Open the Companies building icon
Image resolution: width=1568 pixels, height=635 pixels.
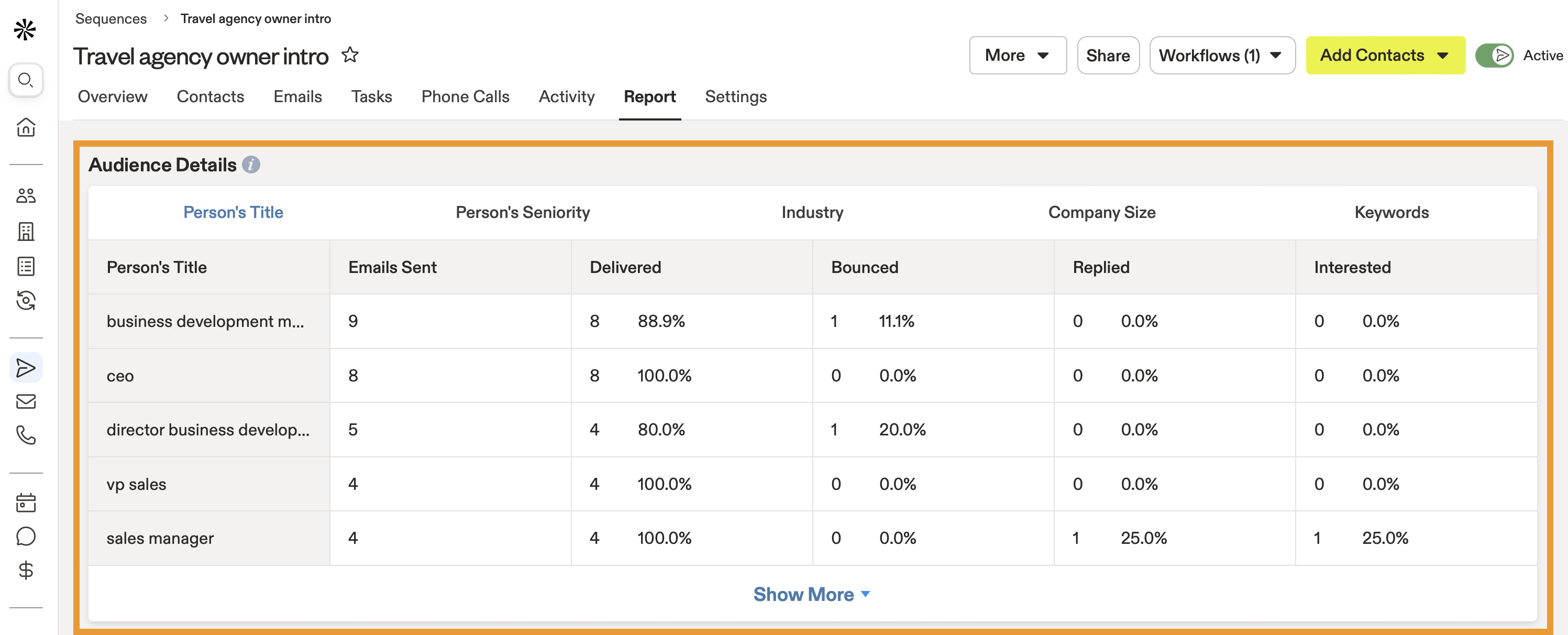[26, 231]
